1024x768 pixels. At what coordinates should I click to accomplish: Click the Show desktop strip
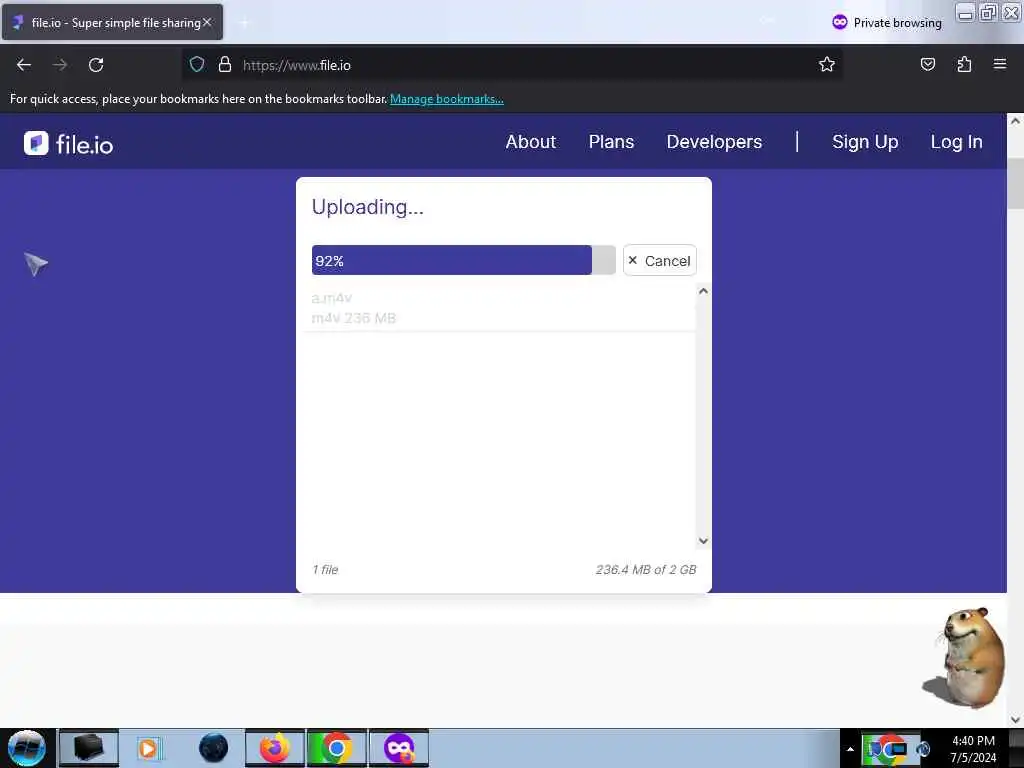pos(1016,748)
